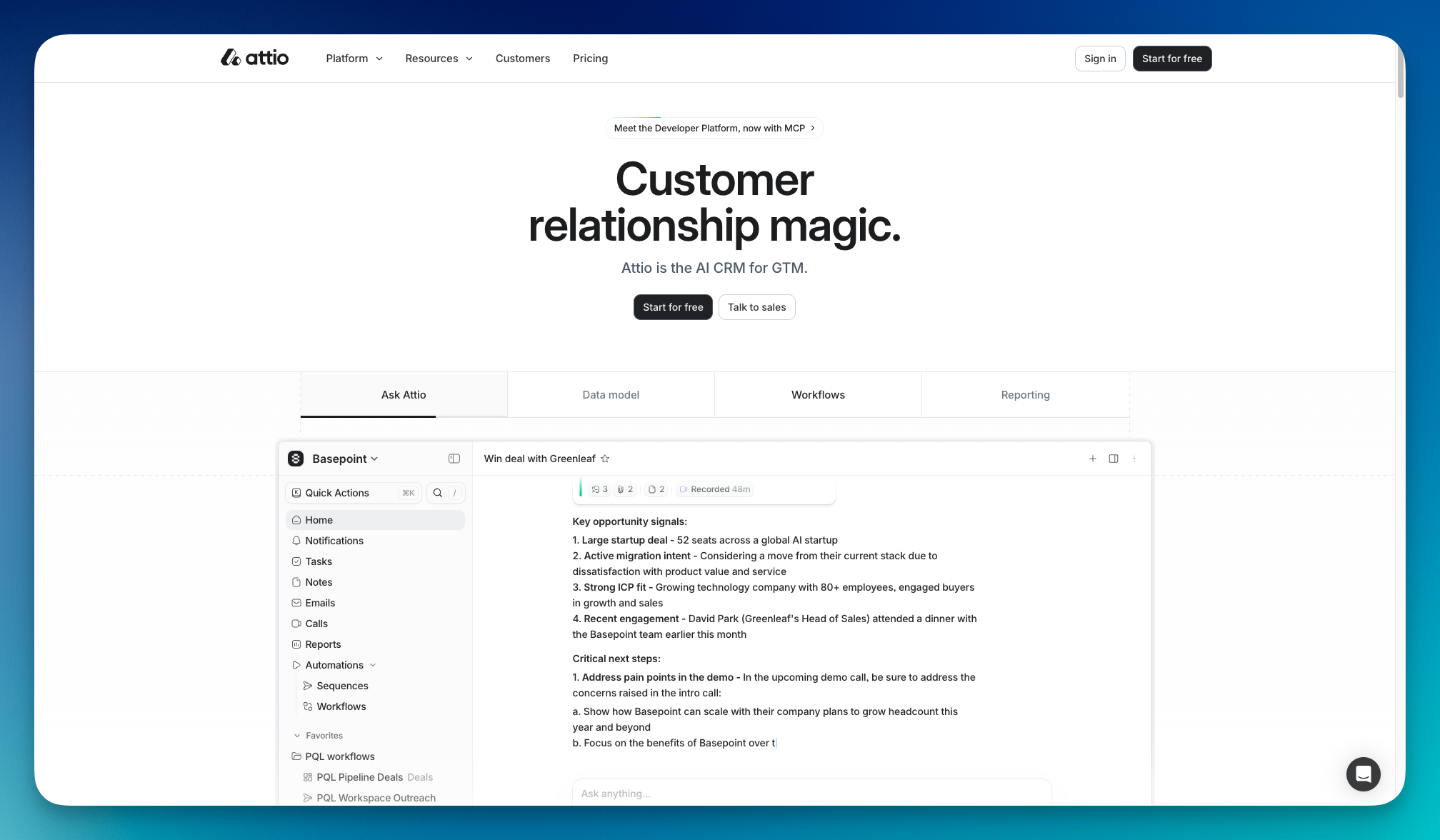Open the Platform dropdown menu
Viewport: 1440px width, 840px height.
point(354,59)
